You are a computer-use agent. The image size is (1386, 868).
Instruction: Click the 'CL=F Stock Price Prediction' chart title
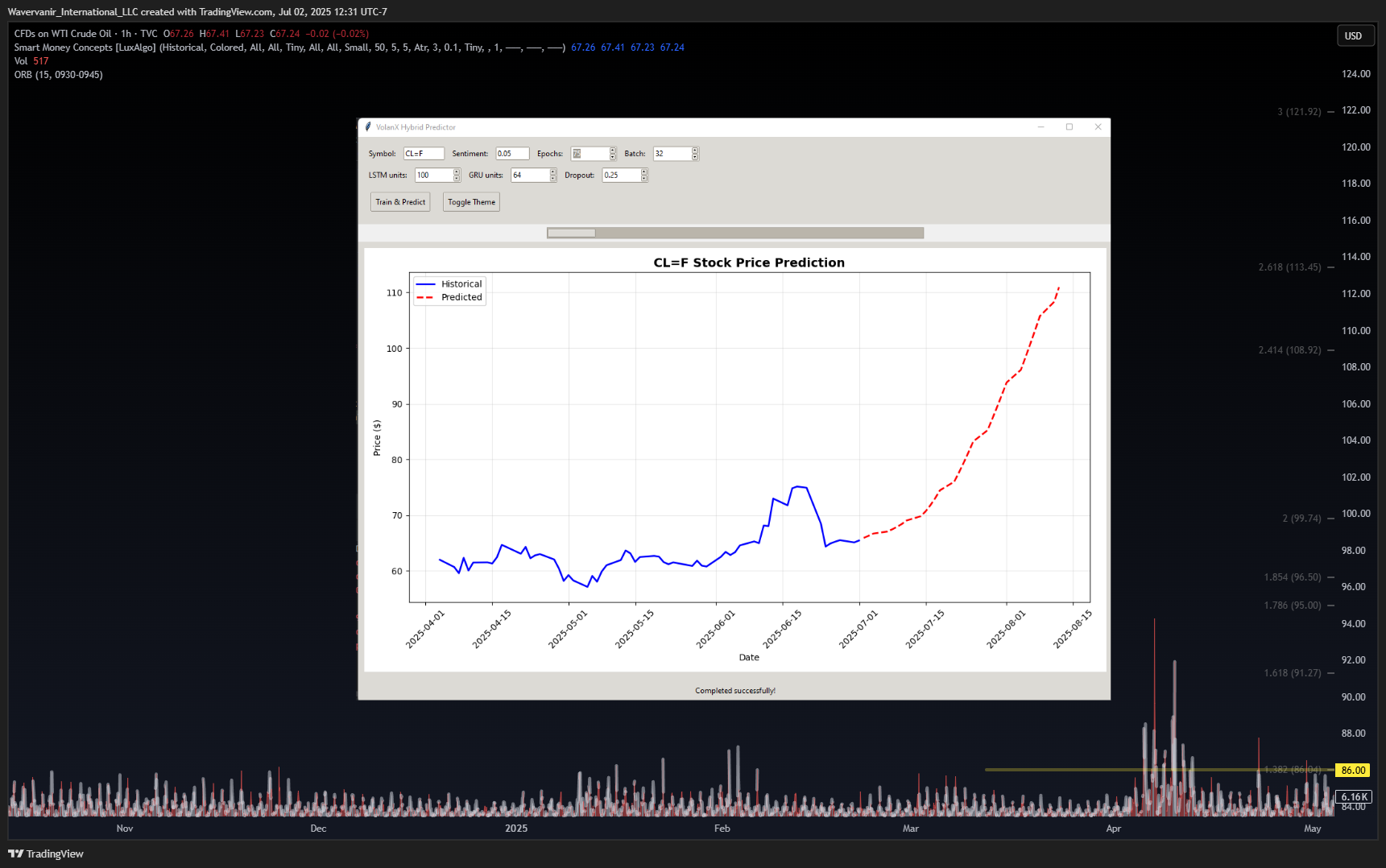[749, 262]
